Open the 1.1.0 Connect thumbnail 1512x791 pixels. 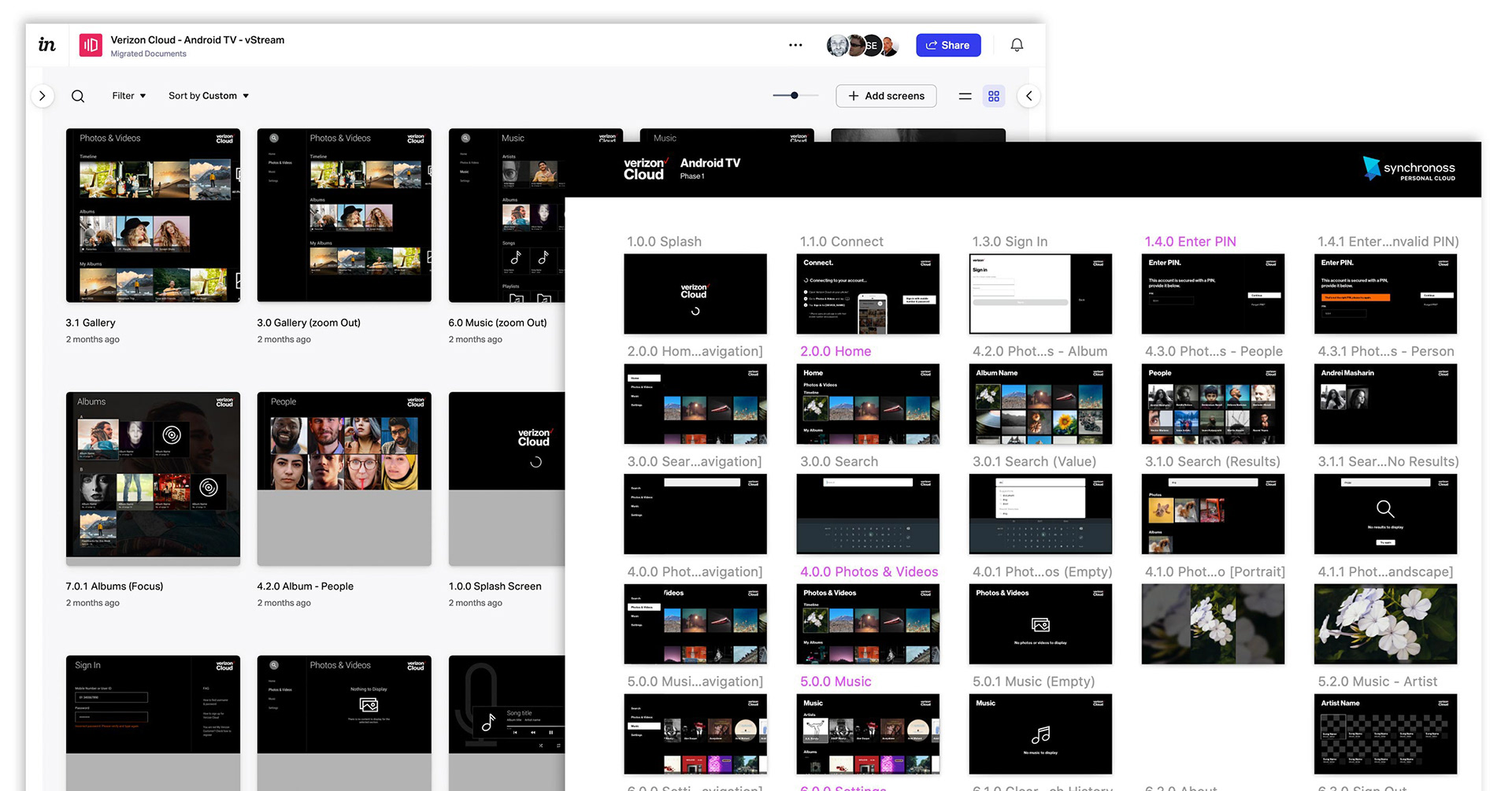(x=868, y=294)
